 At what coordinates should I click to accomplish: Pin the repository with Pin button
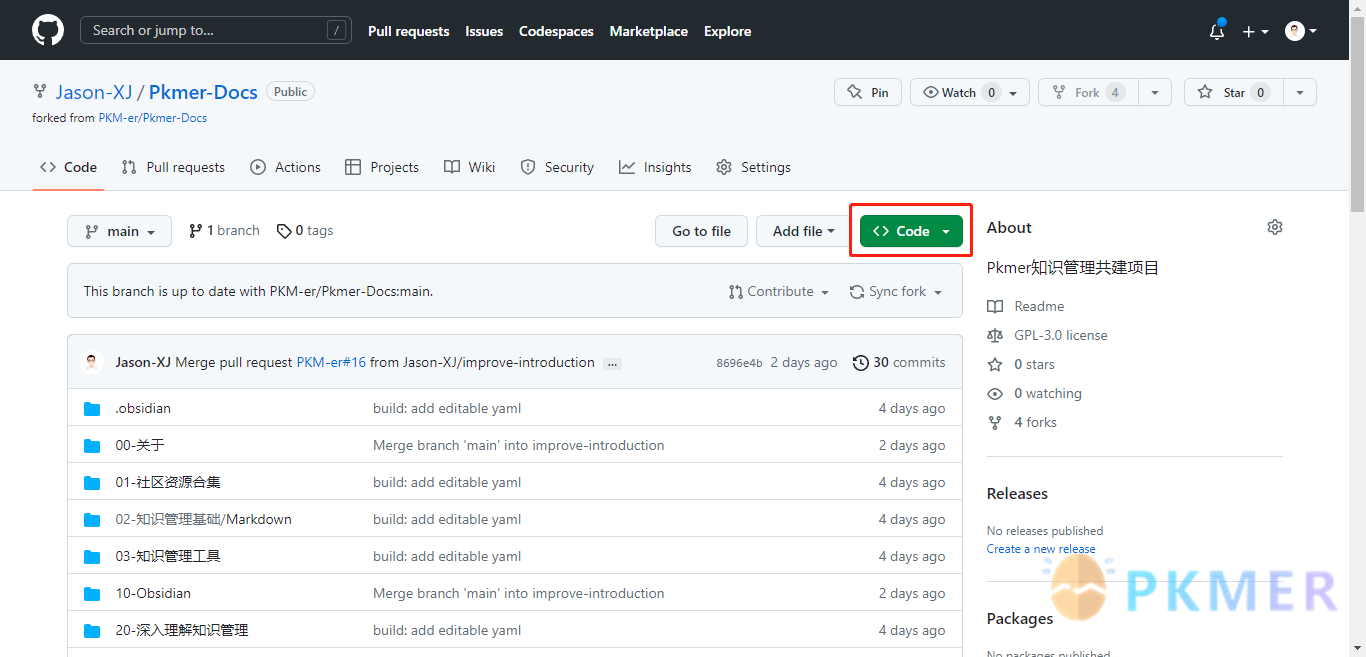[x=868, y=92]
